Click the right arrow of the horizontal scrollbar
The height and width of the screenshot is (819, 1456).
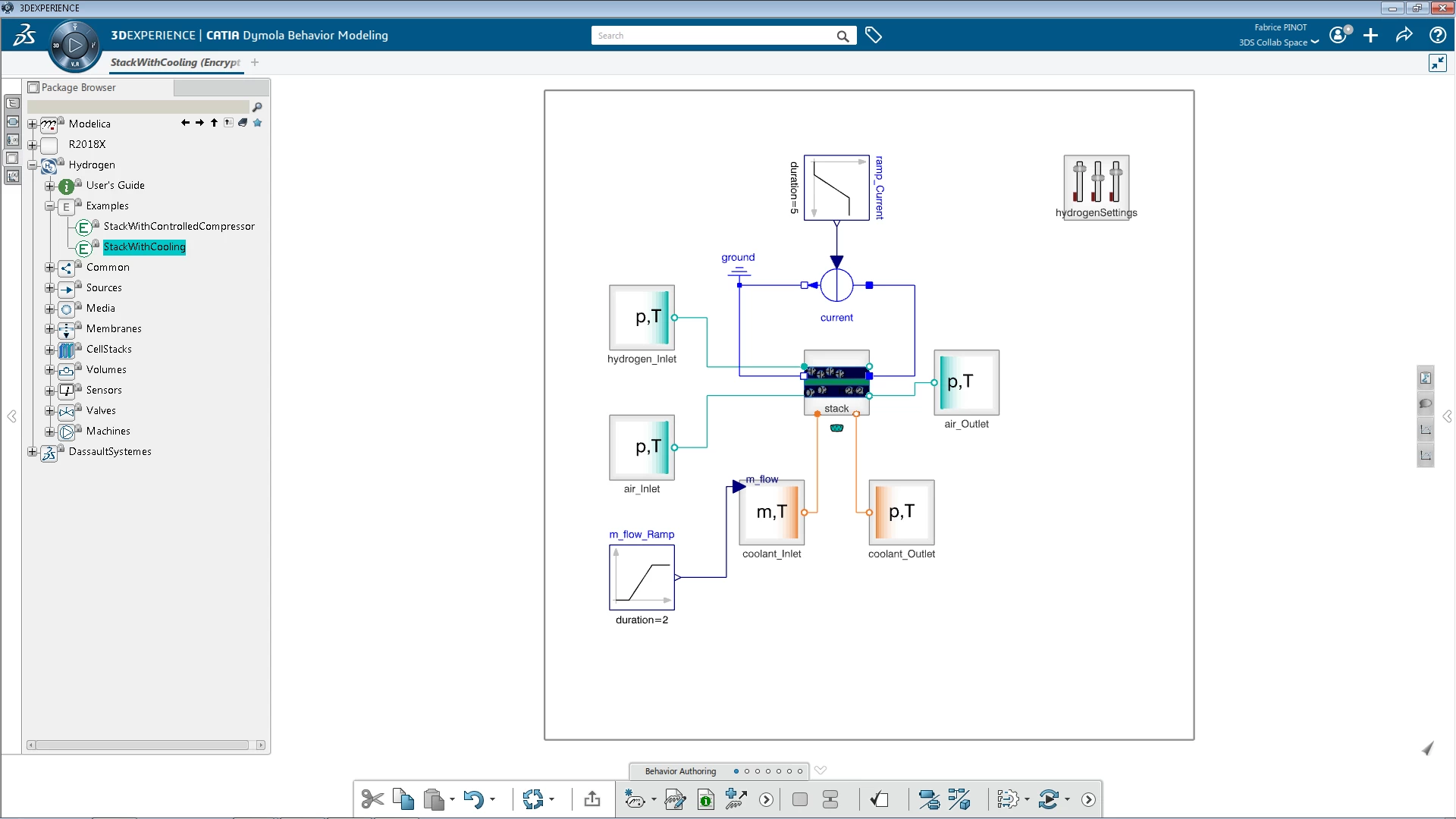[262, 745]
